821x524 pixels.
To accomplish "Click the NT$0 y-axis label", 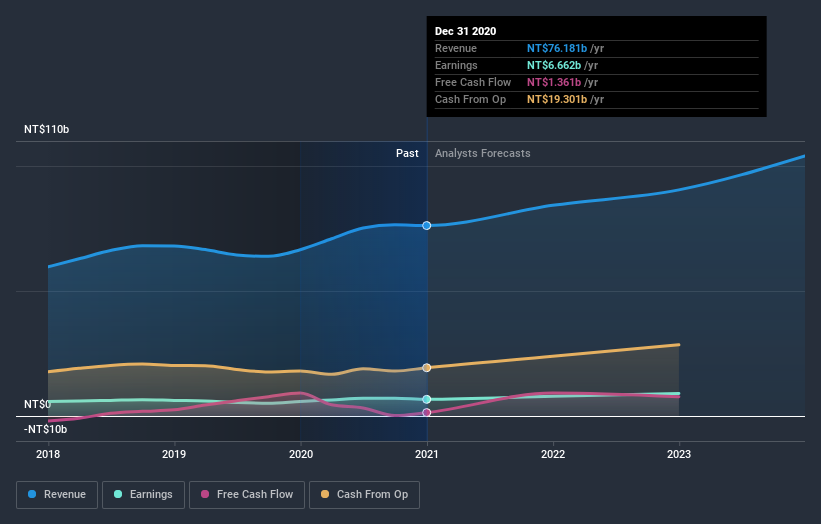I will pos(37,404).
